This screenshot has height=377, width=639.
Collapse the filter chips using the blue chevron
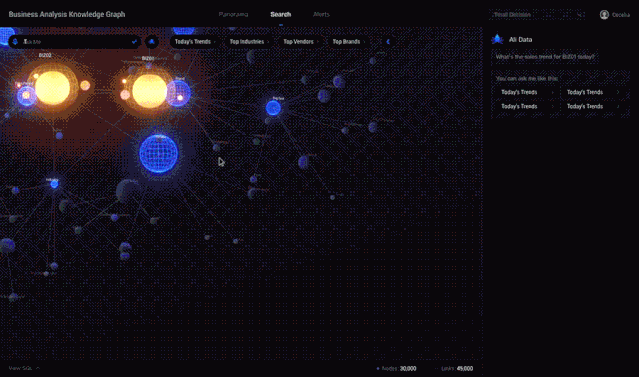click(x=388, y=42)
